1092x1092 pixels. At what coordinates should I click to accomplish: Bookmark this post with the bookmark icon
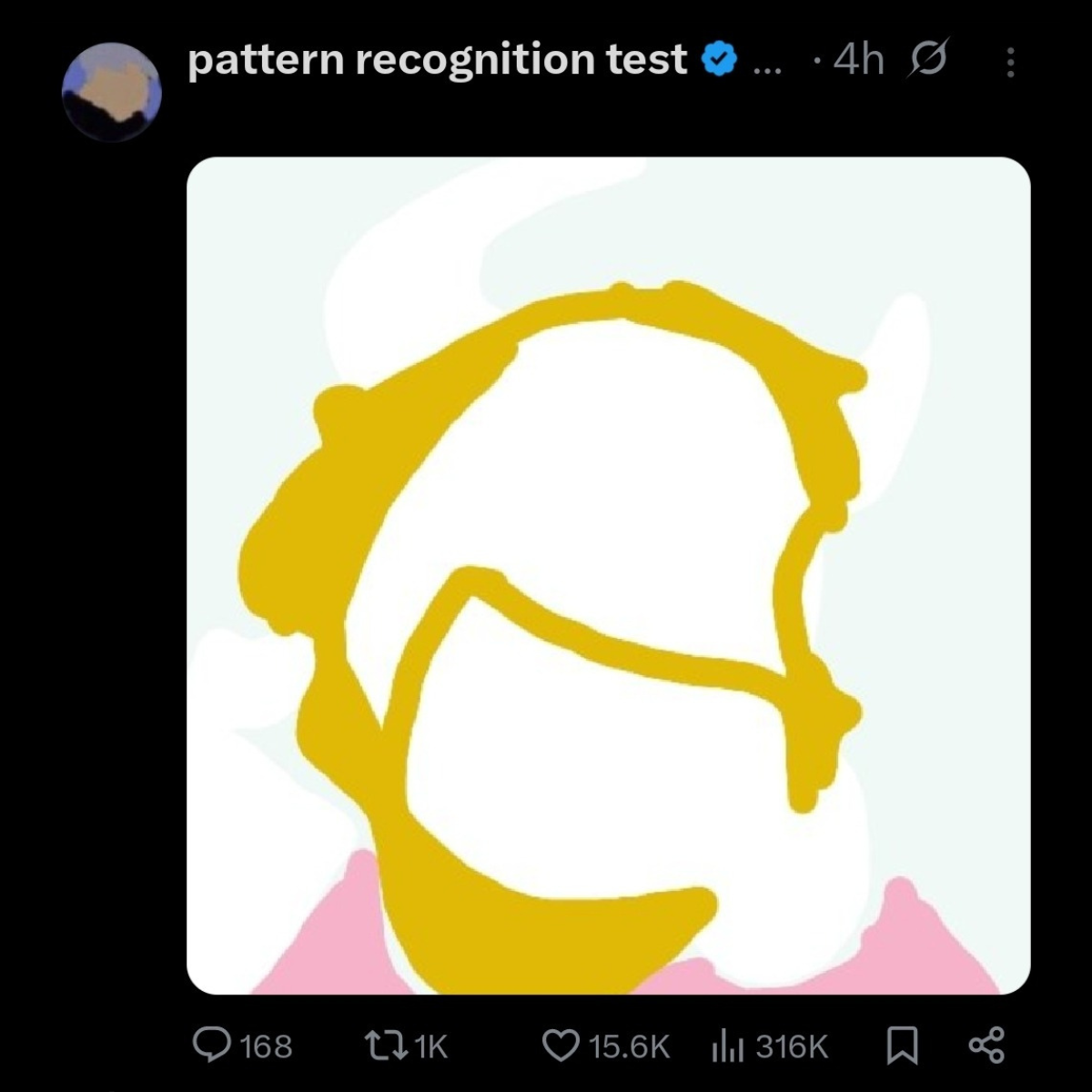[x=902, y=1046]
